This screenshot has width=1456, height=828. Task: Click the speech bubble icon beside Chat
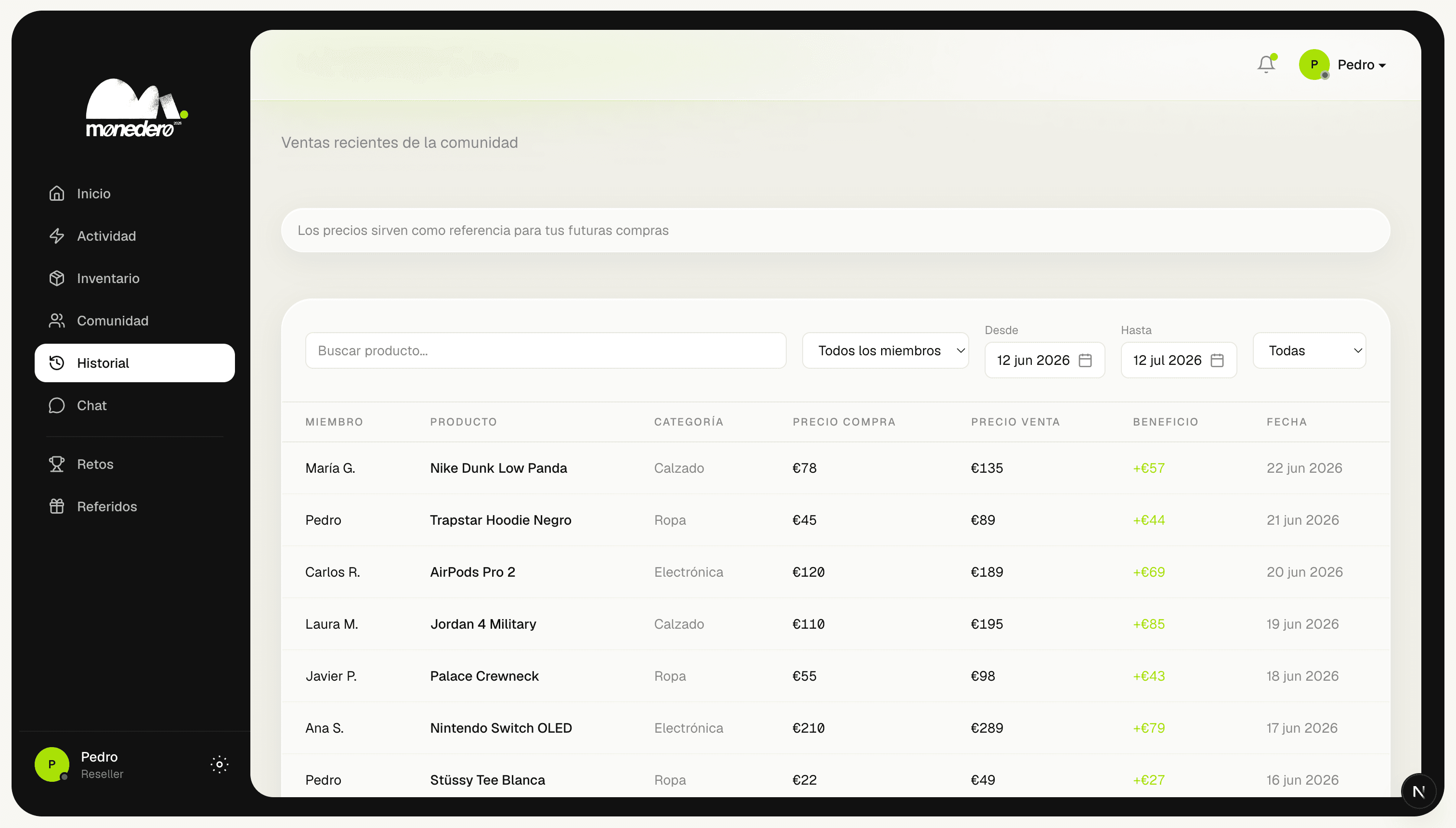click(x=57, y=405)
